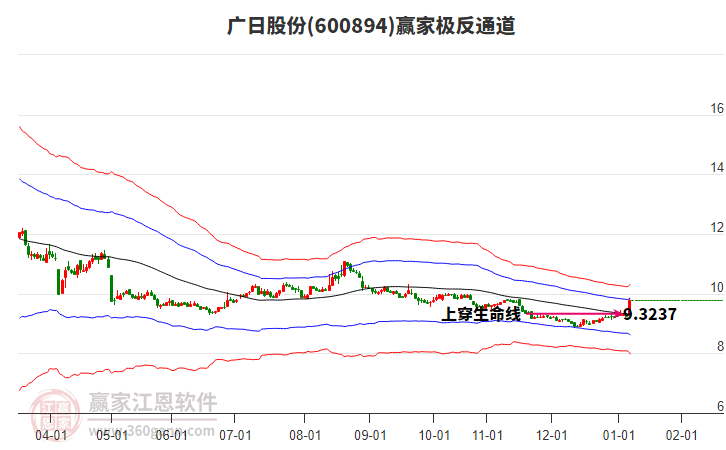Click the price axis value 10
The height and width of the screenshot is (450, 726).
point(717,287)
